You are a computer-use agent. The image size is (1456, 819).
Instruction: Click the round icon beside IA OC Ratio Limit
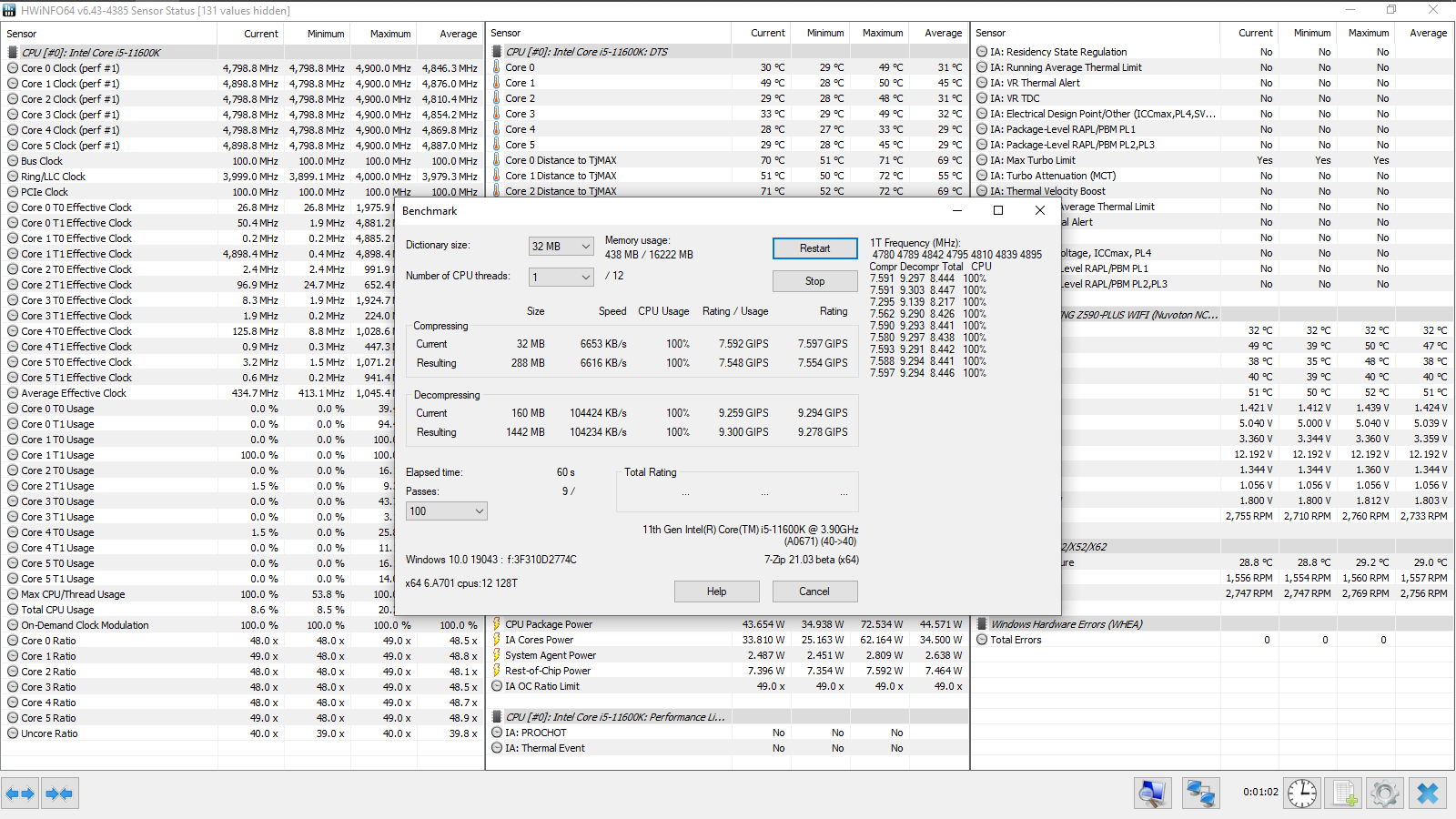tap(497, 686)
